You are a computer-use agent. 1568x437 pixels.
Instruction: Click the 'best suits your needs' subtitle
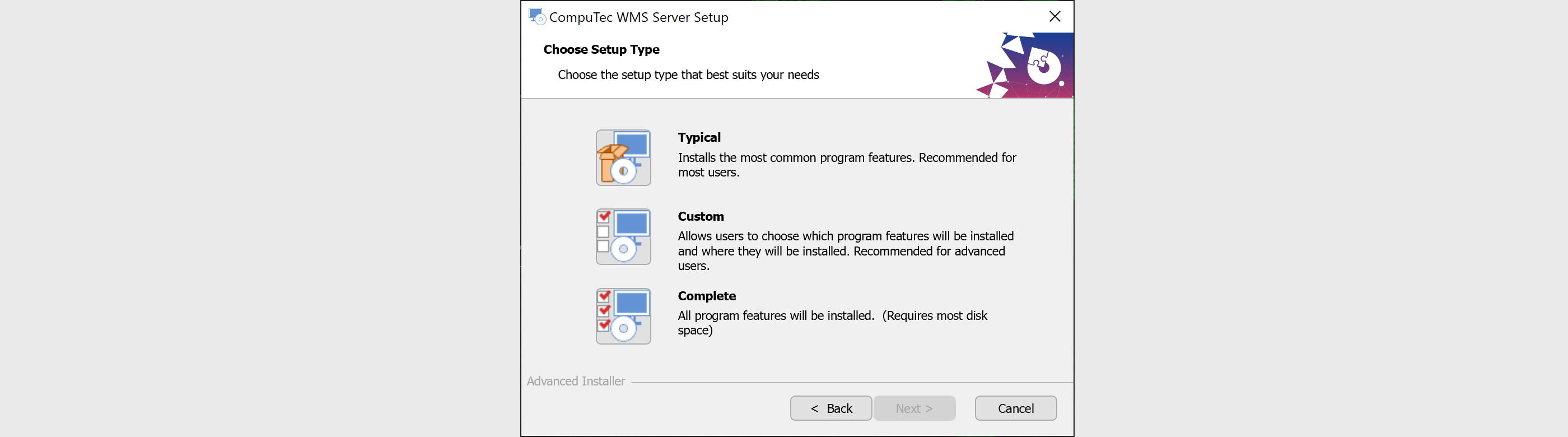tap(688, 75)
